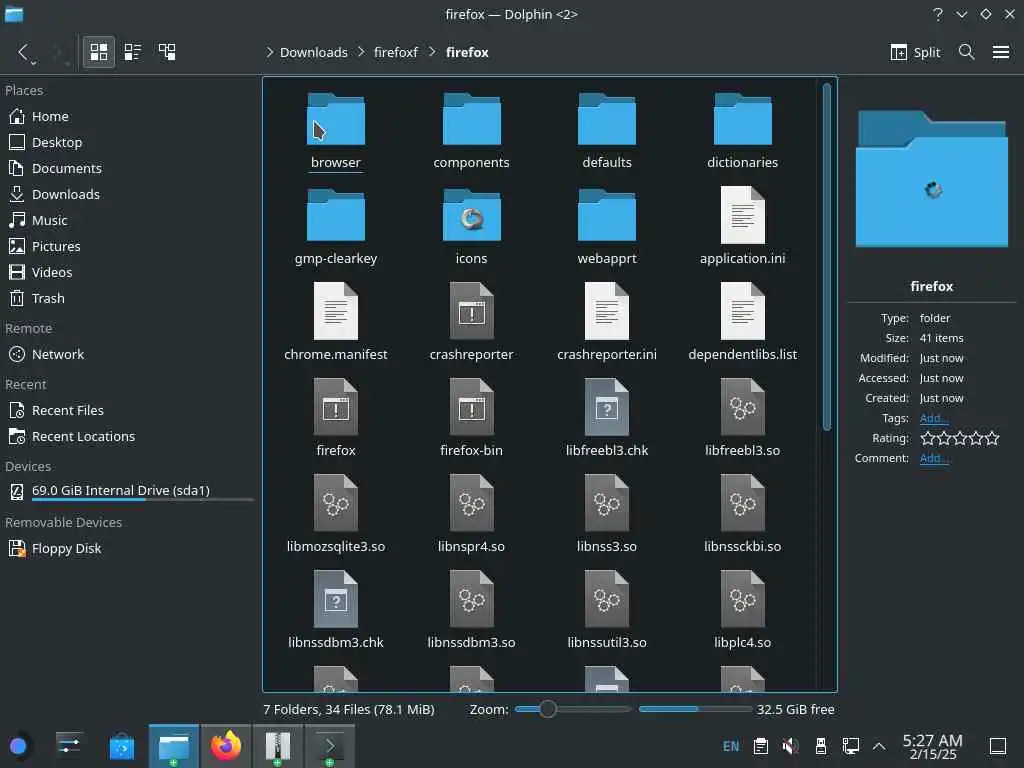Select firefox-bin executable
Viewport: 1024px width, 768px height.
[x=472, y=419]
